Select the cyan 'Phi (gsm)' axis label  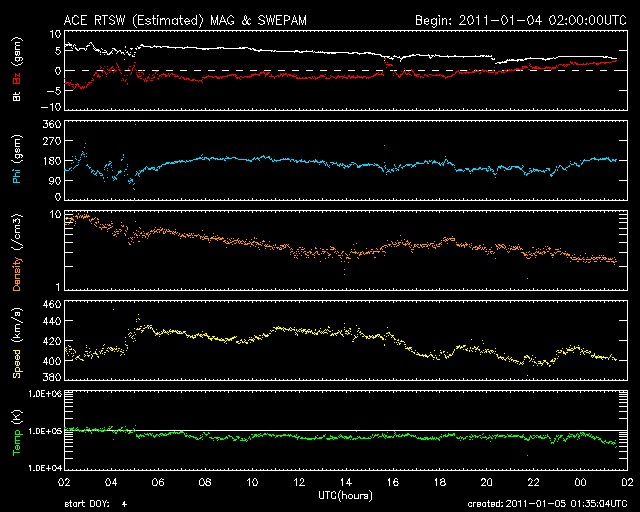click(17, 159)
